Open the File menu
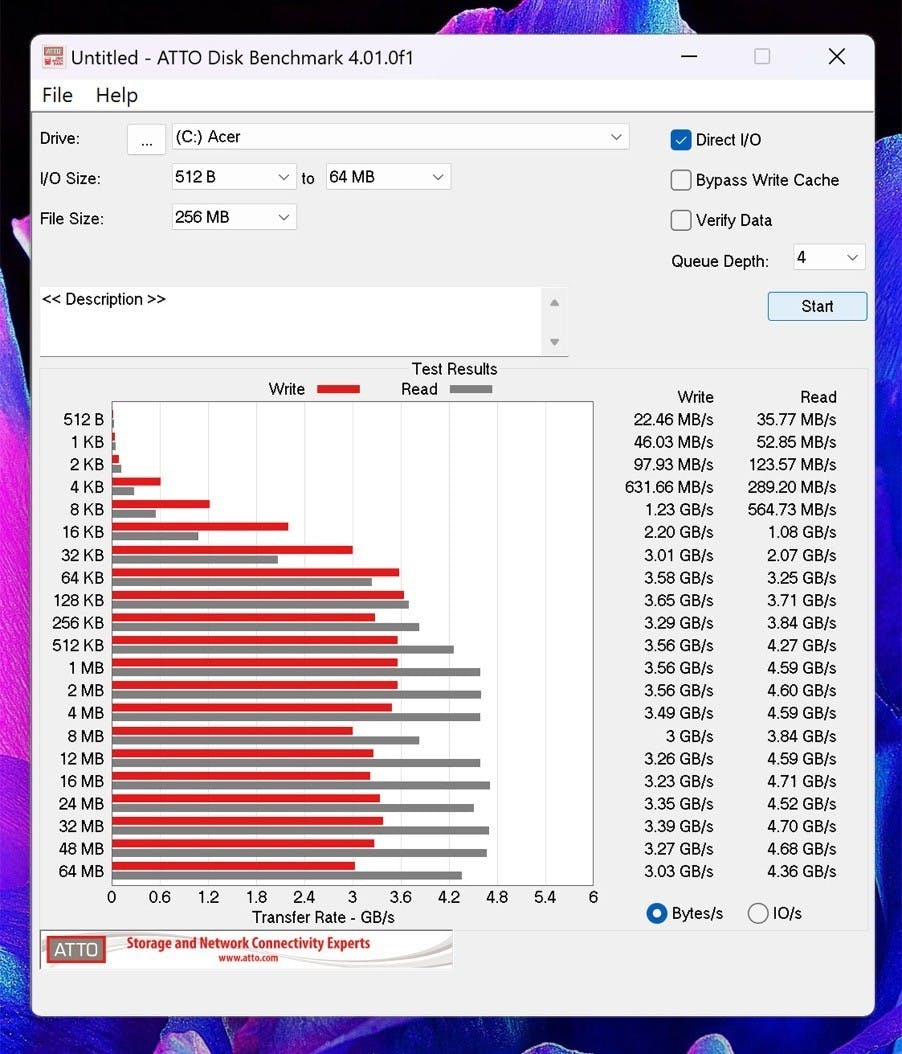Screen dimensions: 902x1054 (57, 95)
